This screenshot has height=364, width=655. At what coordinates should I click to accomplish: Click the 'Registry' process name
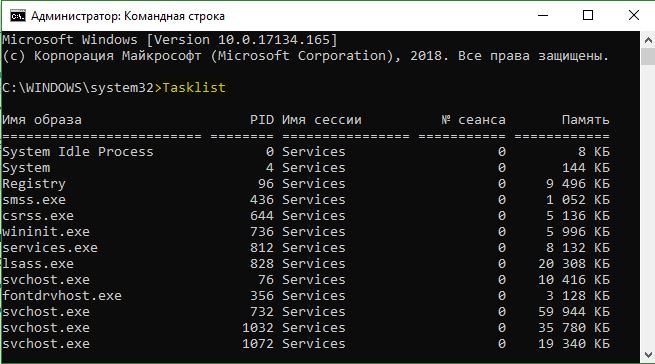34,184
